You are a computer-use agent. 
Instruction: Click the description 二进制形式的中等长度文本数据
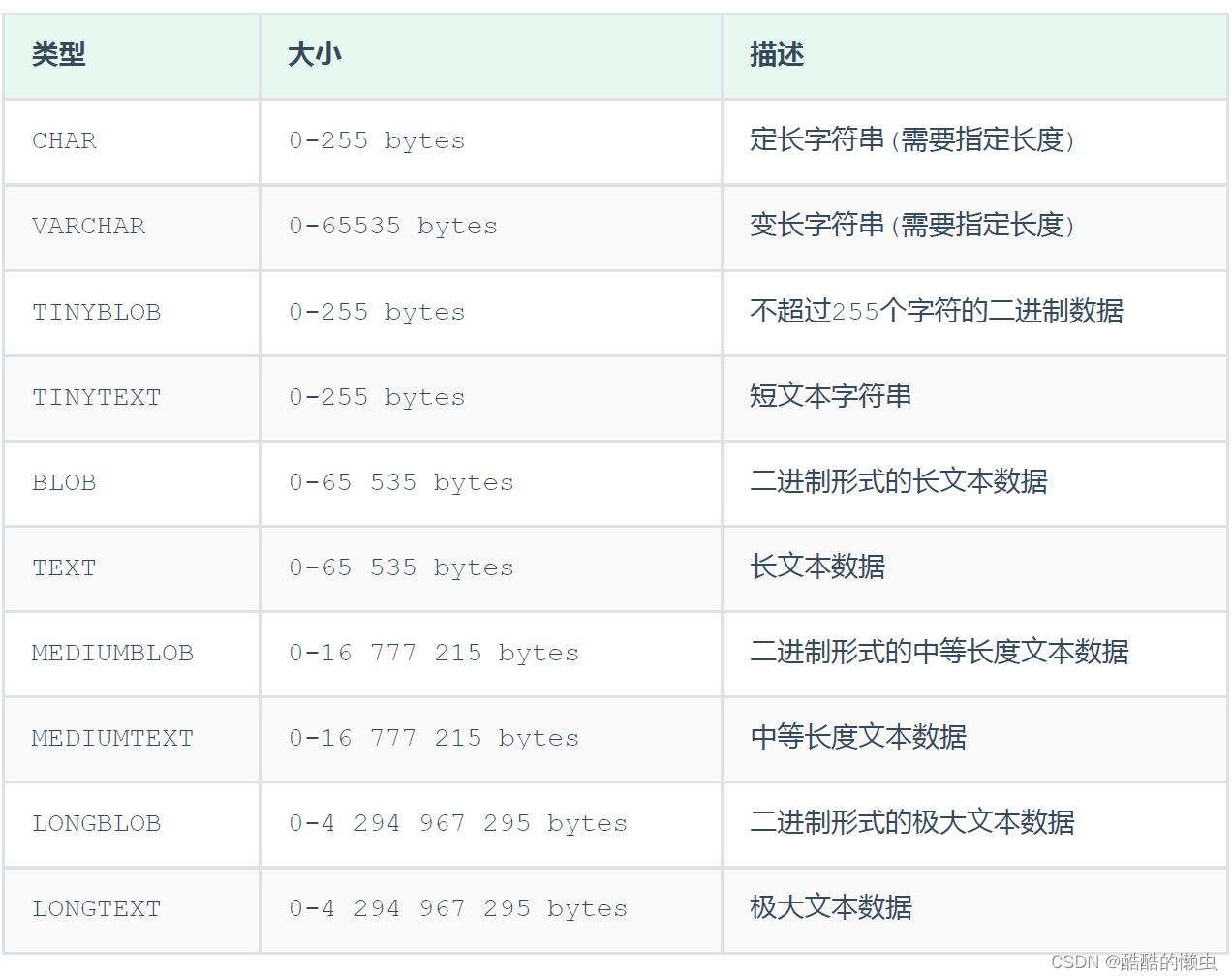(939, 652)
